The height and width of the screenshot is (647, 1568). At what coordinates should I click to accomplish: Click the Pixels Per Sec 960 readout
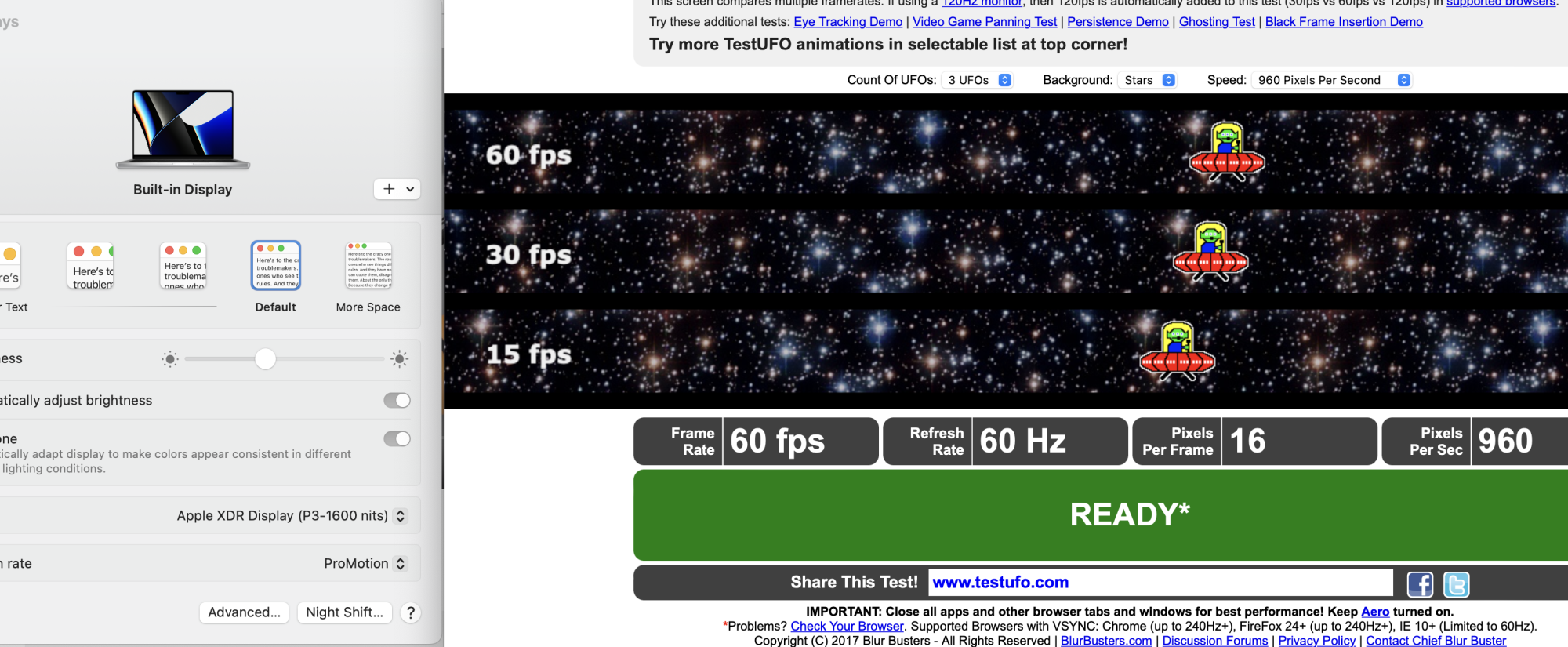pyautogui.click(x=1475, y=442)
